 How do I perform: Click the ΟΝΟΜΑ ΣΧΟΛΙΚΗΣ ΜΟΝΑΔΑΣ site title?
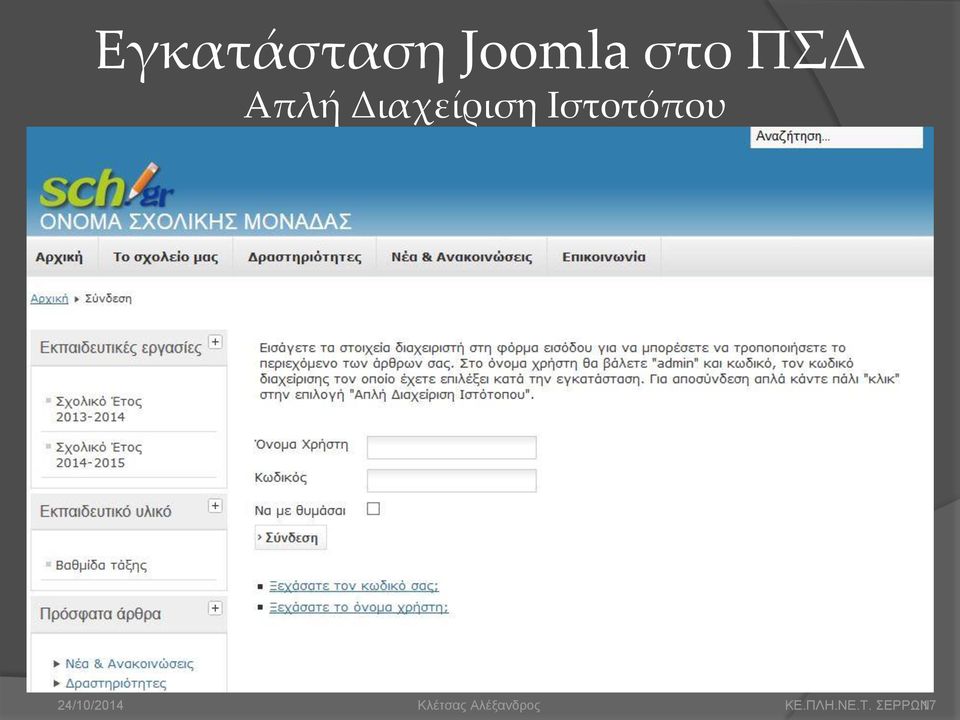coord(195,222)
